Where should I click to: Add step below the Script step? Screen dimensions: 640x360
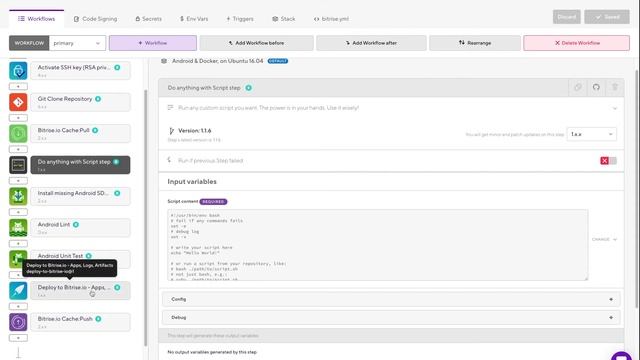(x=18, y=181)
